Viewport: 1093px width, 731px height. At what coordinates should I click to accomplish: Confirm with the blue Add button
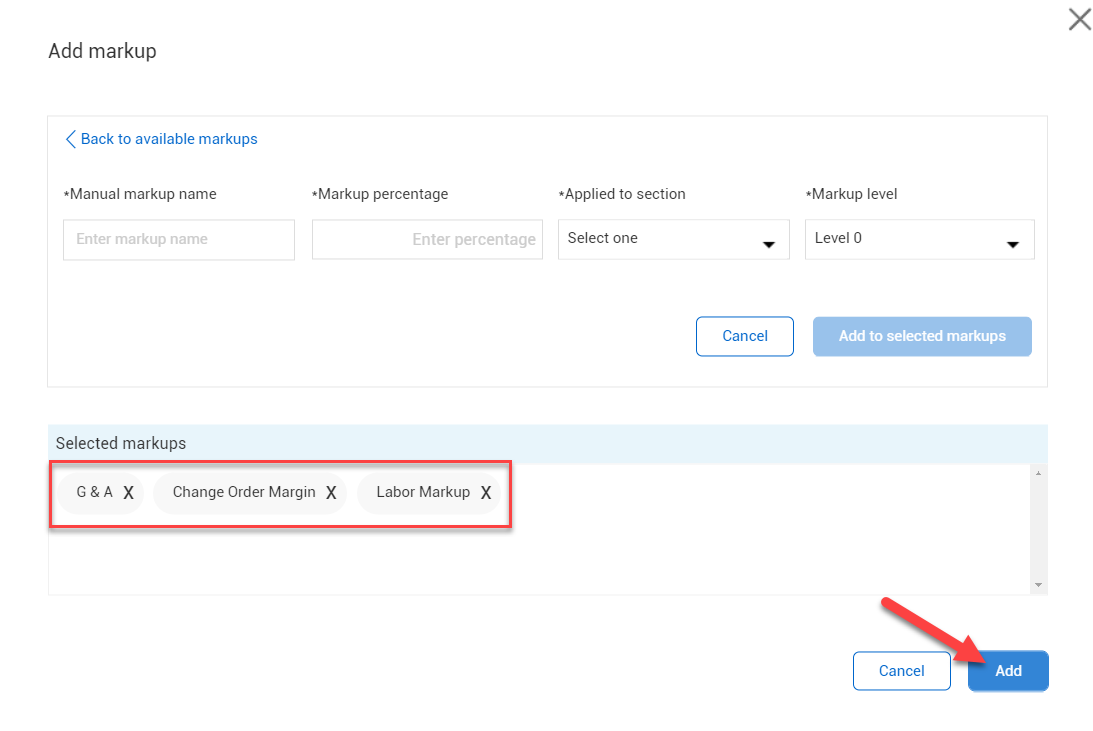(x=1007, y=671)
